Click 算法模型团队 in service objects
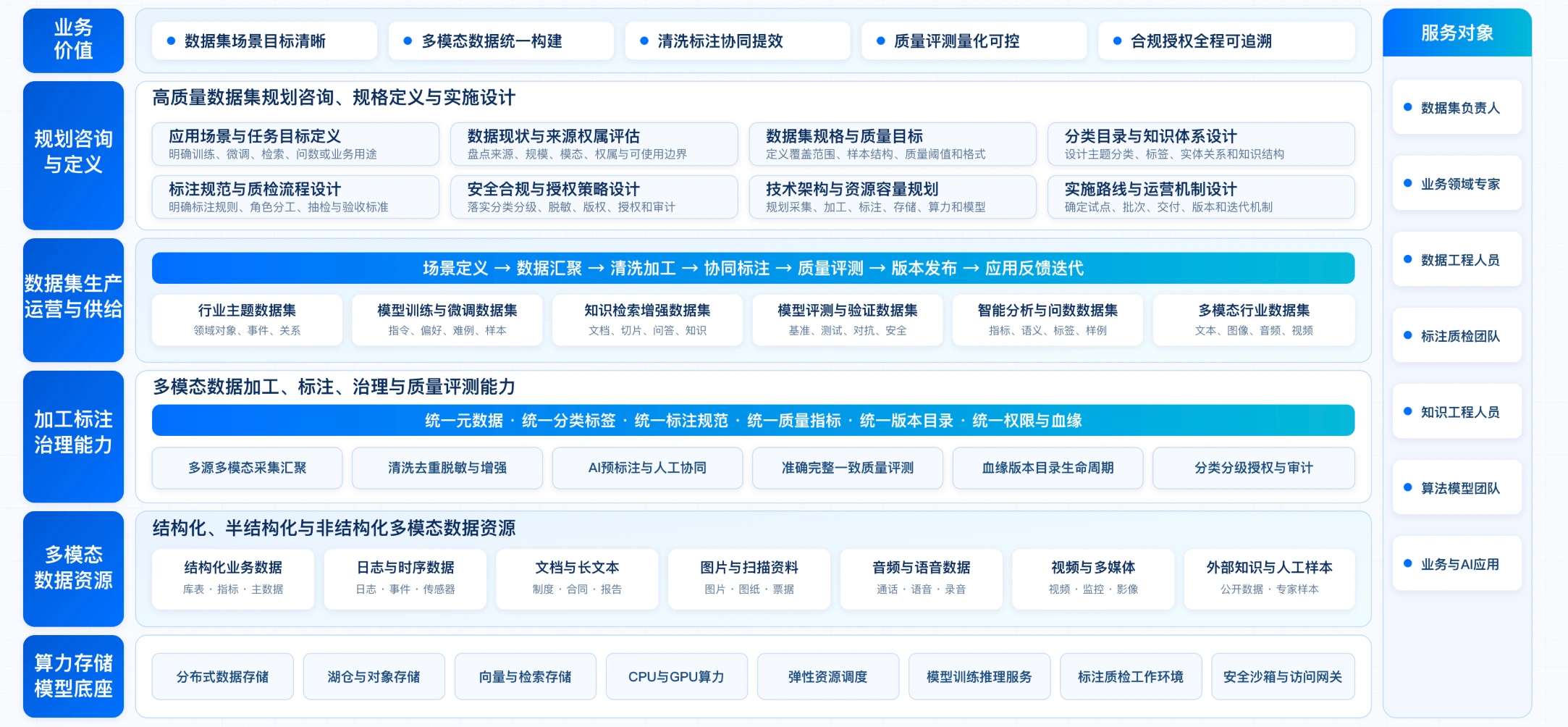The width and height of the screenshot is (1568, 727). 1457,487
